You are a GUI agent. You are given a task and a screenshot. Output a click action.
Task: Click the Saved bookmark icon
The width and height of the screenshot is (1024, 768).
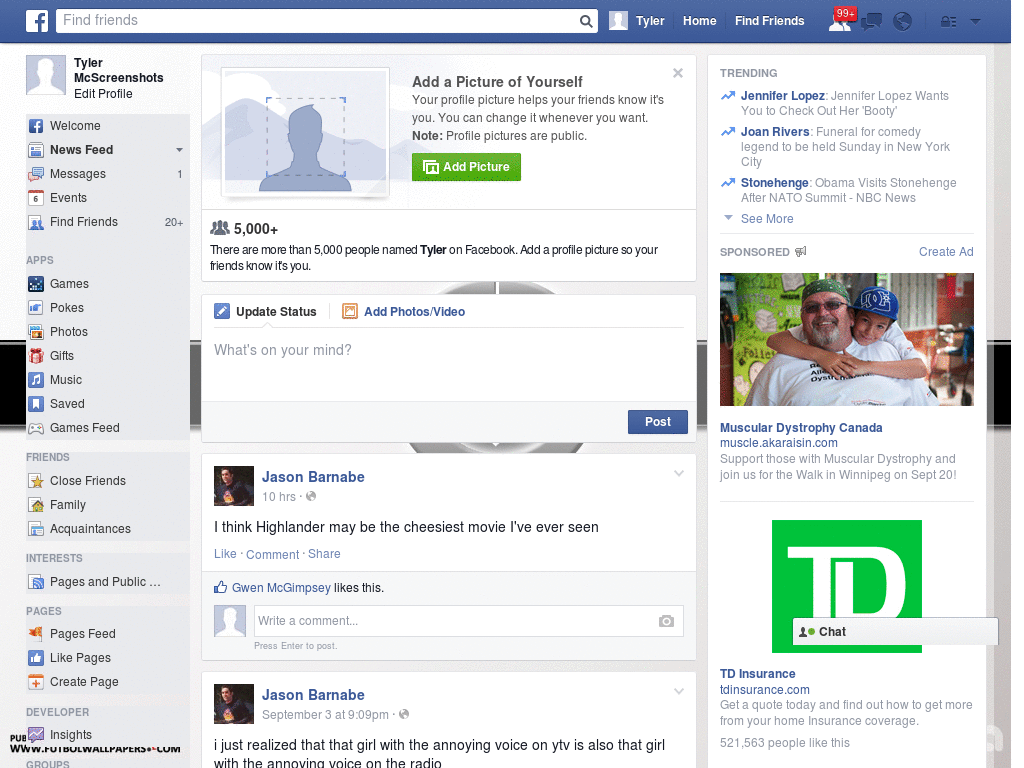click(x=36, y=404)
